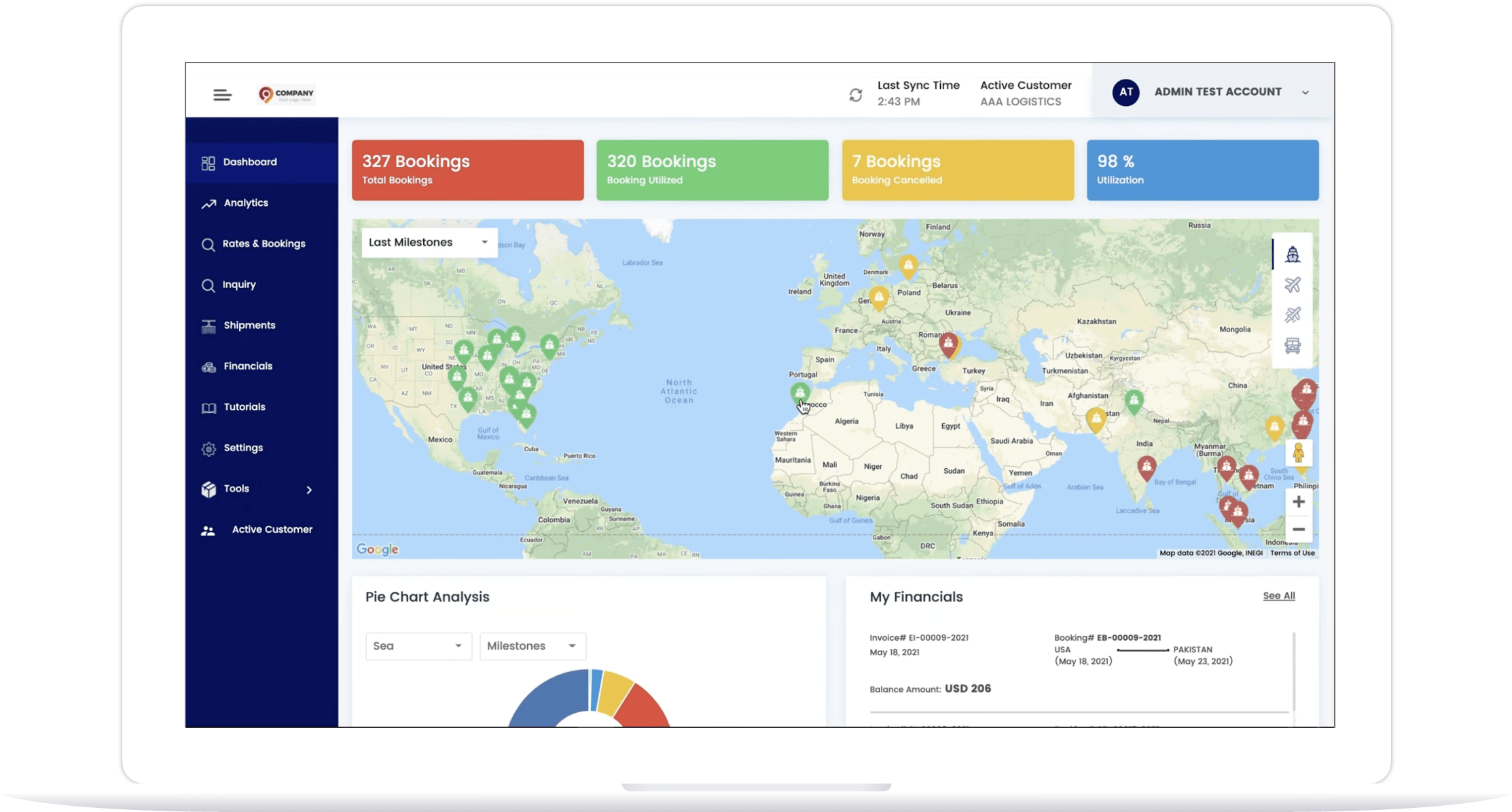The width and height of the screenshot is (1512, 812).
Task: Click the Tutorials book icon
Action: tap(209, 407)
